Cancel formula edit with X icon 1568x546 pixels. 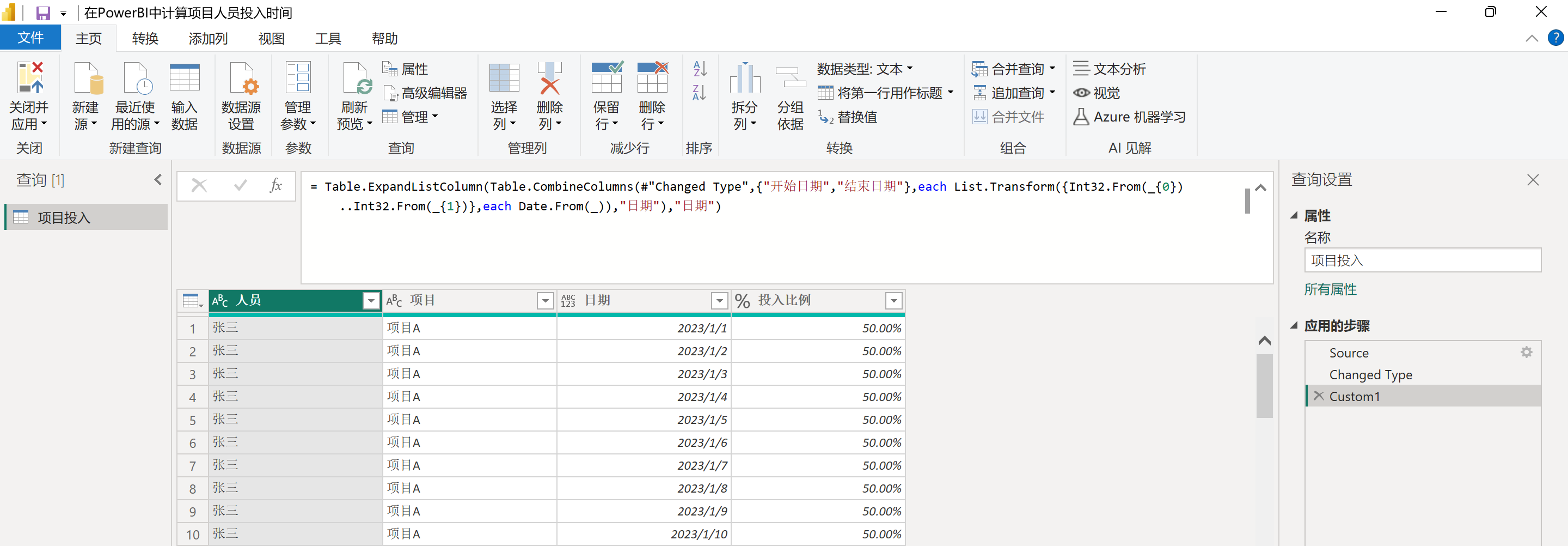tap(199, 185)
